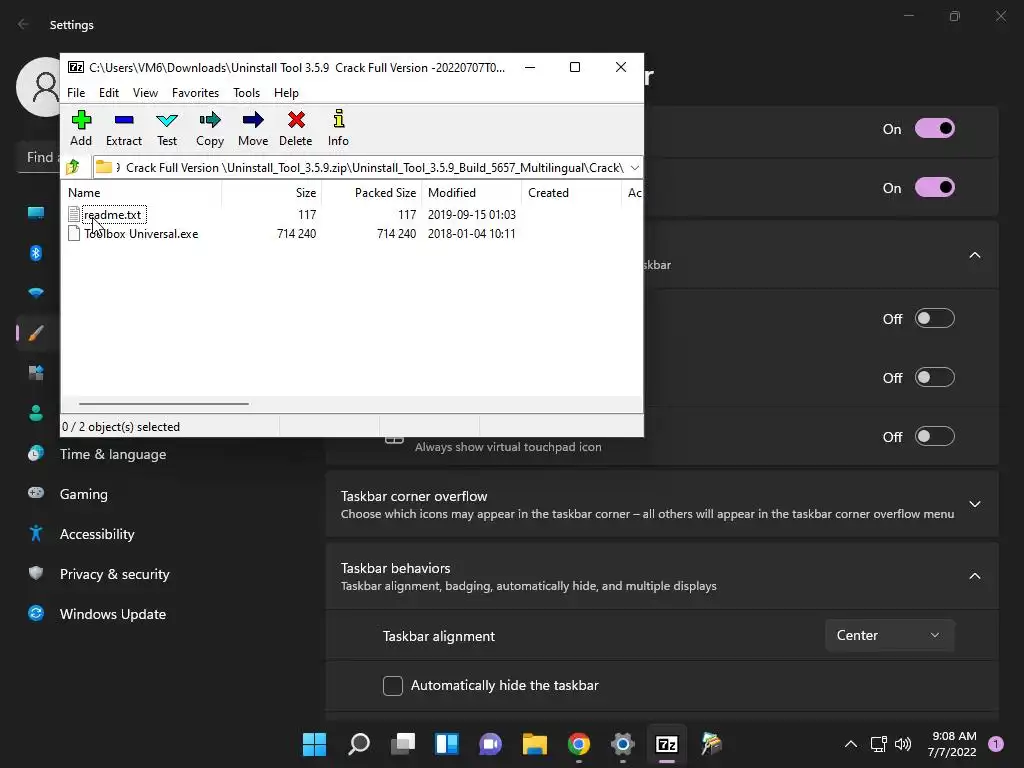Click the Move toolbar icon
Viewport: 1024px width, 768px height.
pos(253,128)
